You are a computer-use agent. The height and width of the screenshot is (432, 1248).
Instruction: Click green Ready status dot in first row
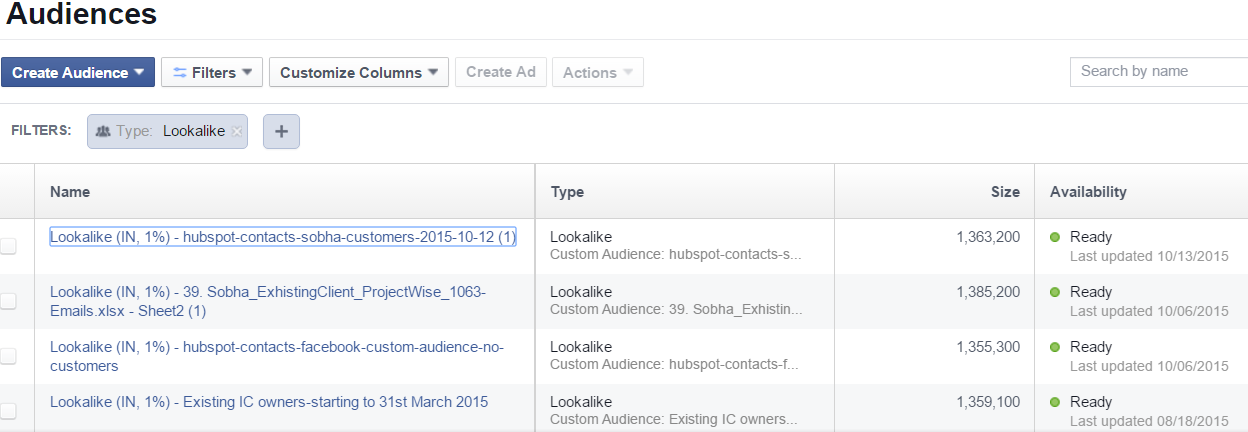coord(1055,237)
